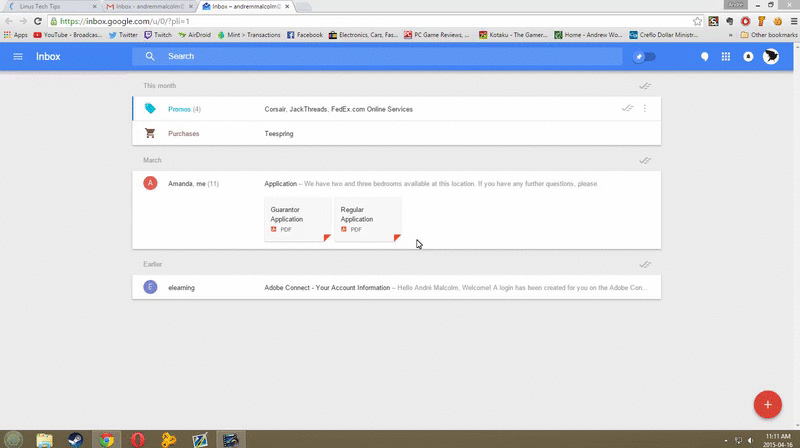This screenshot has height=448, width=800.
Task: Open Promos bundle more options menu
Action: point(645,108)
